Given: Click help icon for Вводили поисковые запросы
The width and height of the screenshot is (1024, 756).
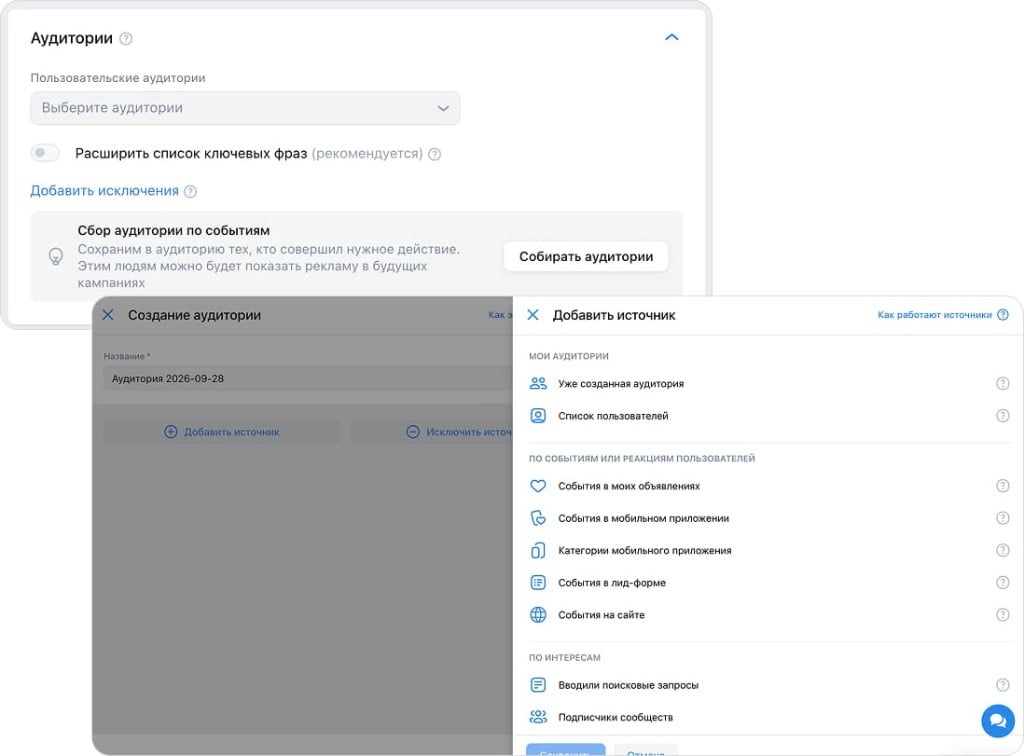Looking at the screenshot, I should [1002, 685].
